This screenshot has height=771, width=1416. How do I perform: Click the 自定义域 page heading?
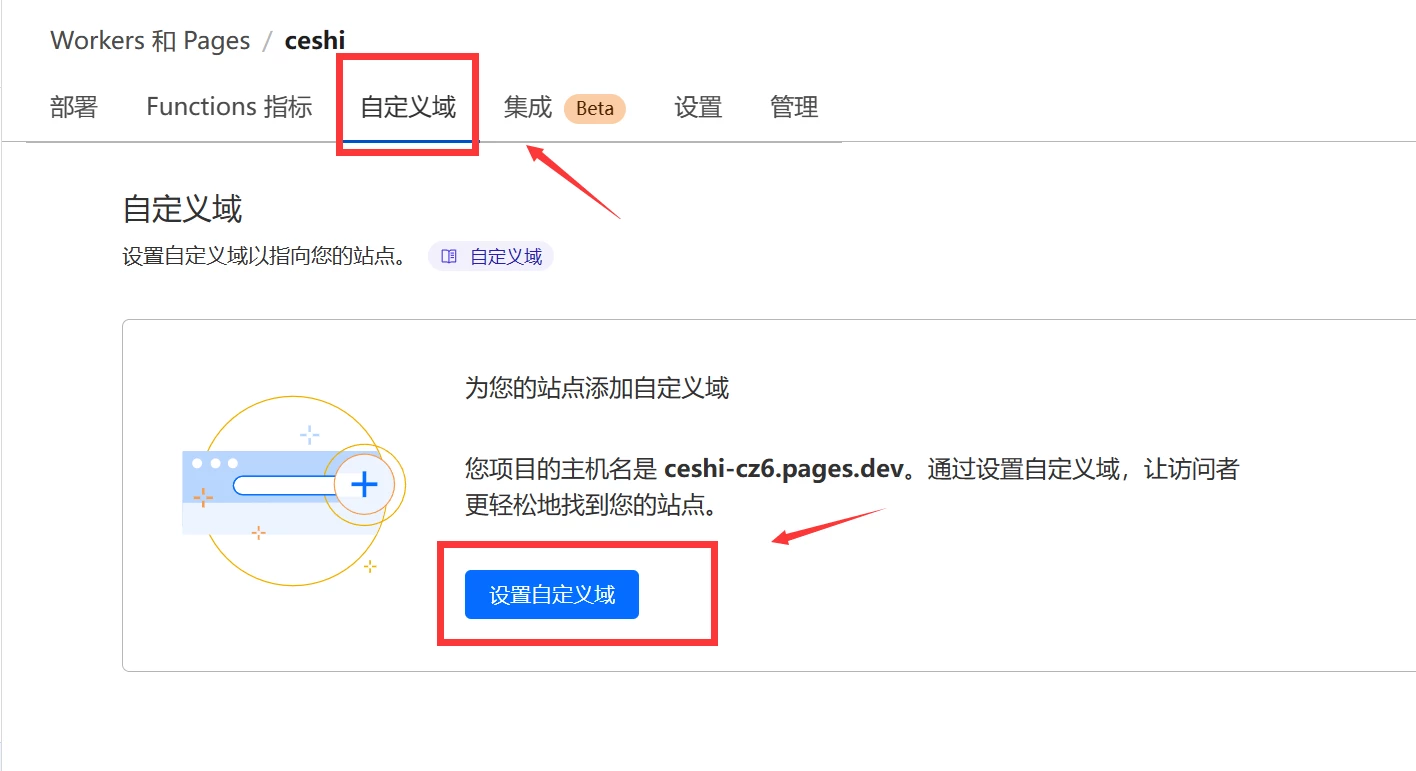click(x=182, y=210)
